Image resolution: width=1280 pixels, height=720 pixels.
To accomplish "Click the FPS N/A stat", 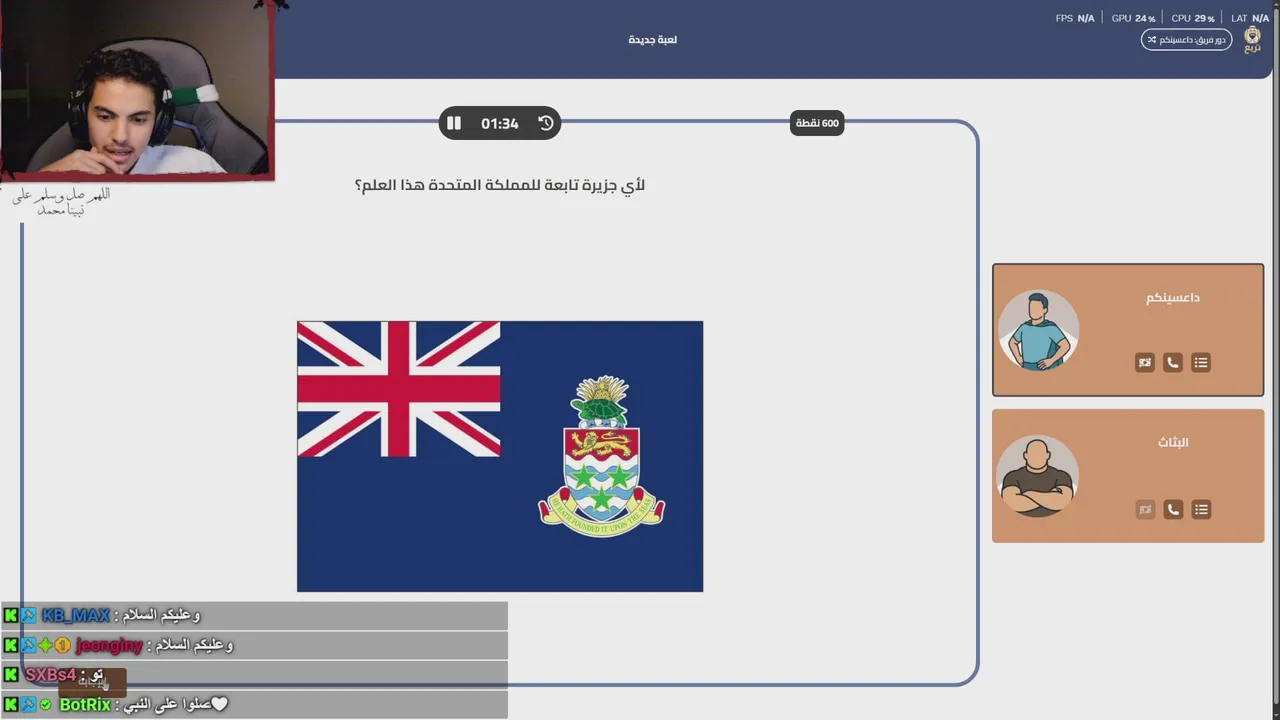I will tap(1075, 18).
